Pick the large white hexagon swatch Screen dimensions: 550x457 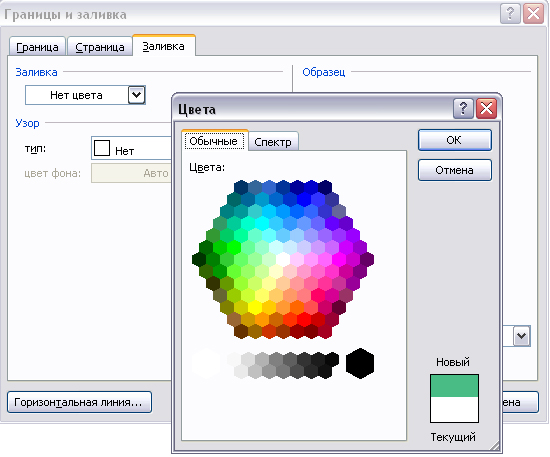click(x=206, y=363)
